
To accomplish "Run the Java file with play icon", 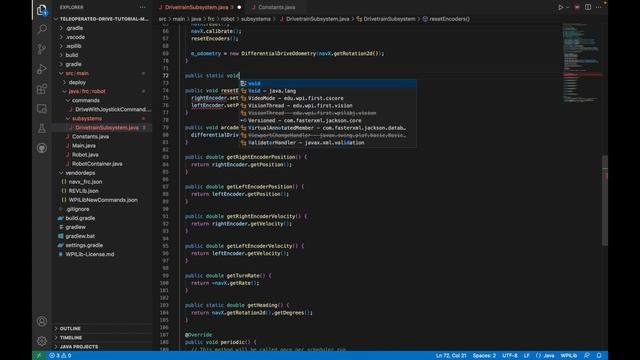I will [560, 7].
